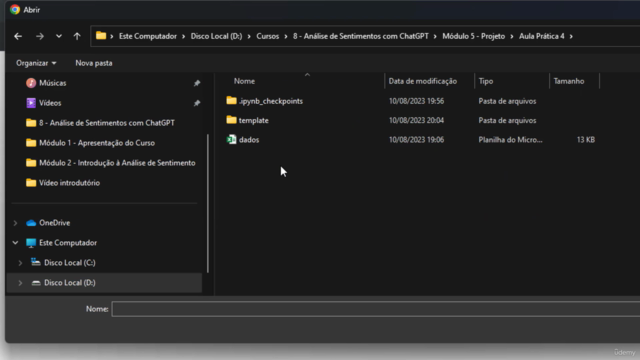
Task: Click the Módulo 1 folder icon in sidebar
Action: (31, 142)
